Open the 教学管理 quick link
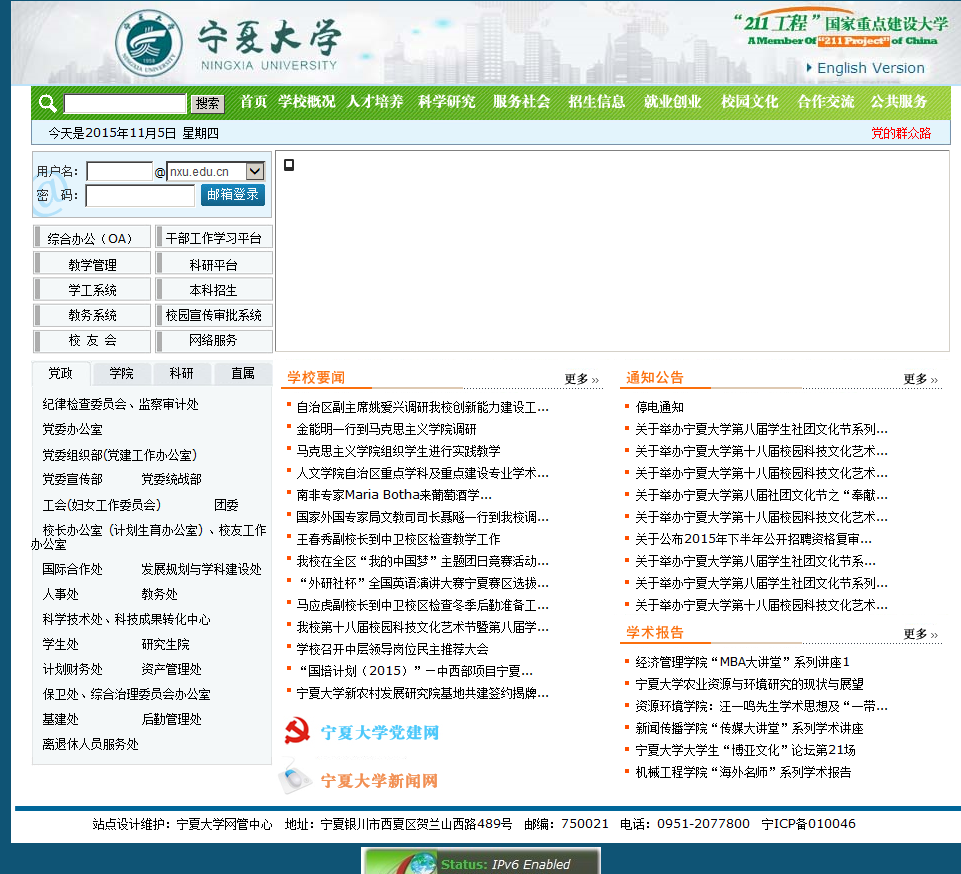This screenshot has height=874, width=961. [x=92, y=264]
